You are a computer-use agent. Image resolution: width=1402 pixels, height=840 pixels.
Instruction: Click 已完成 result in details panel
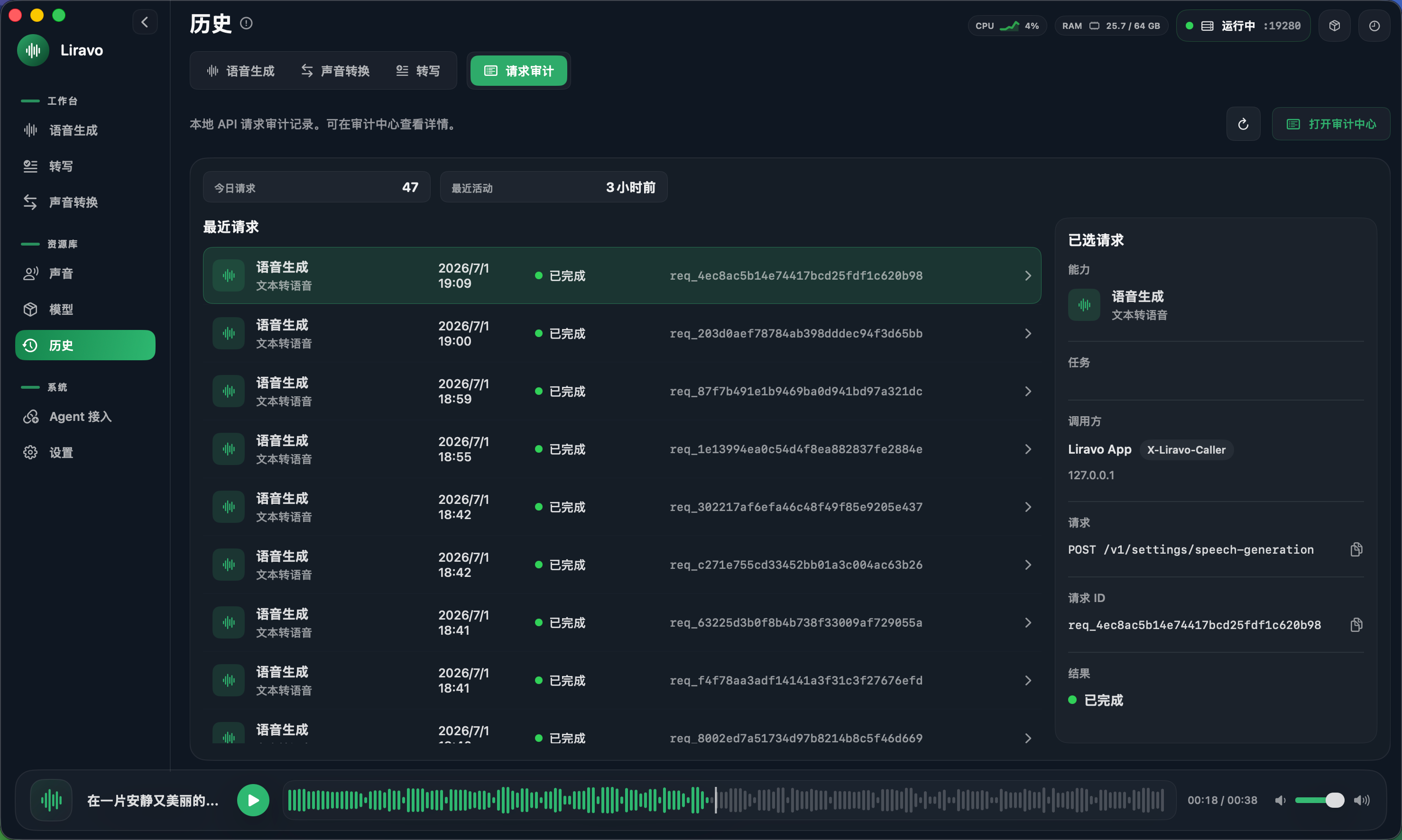[1096, 700]
